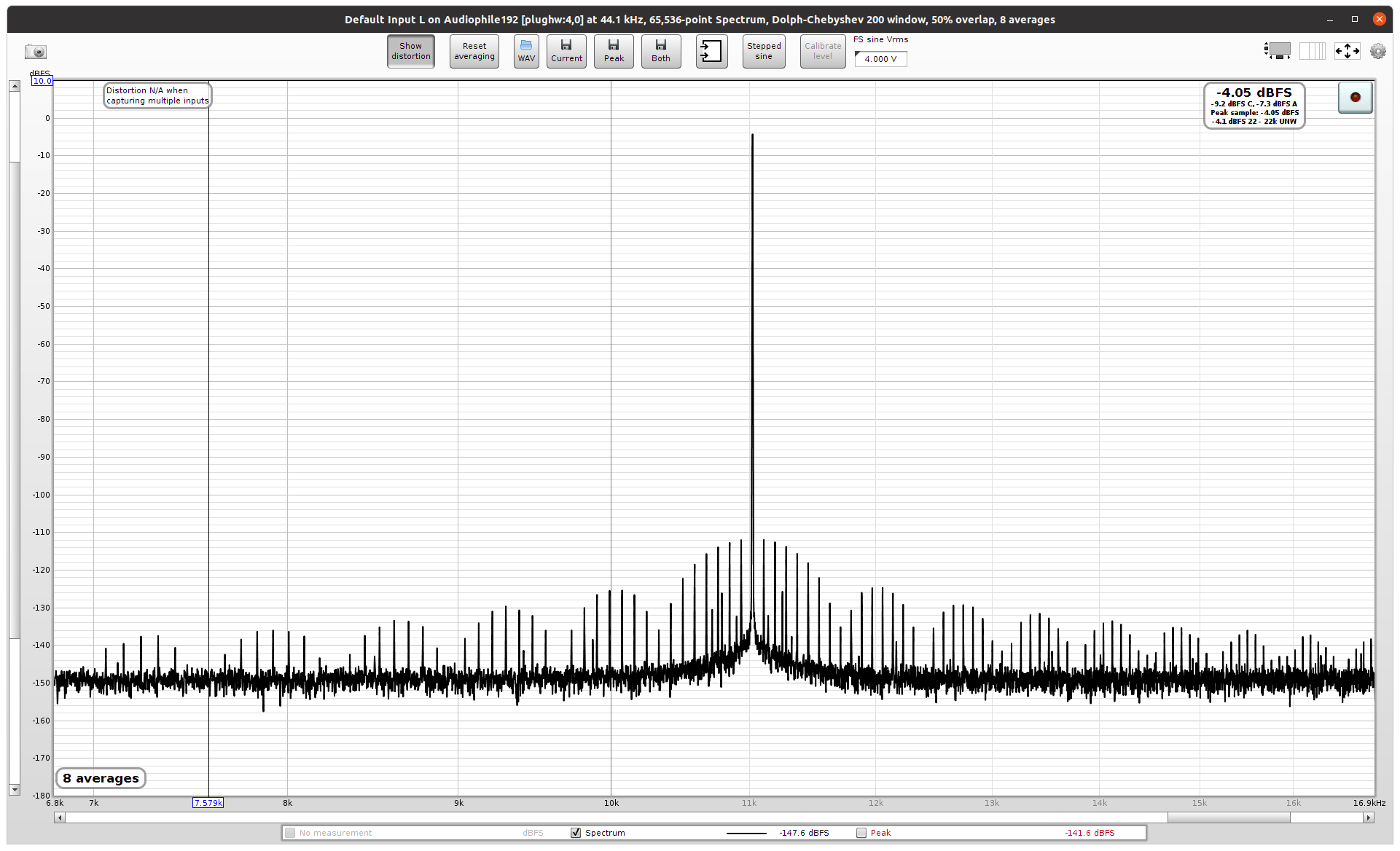Click the horizontal scrollbar thumb

pyautogui.click(x=1229, y=818)
